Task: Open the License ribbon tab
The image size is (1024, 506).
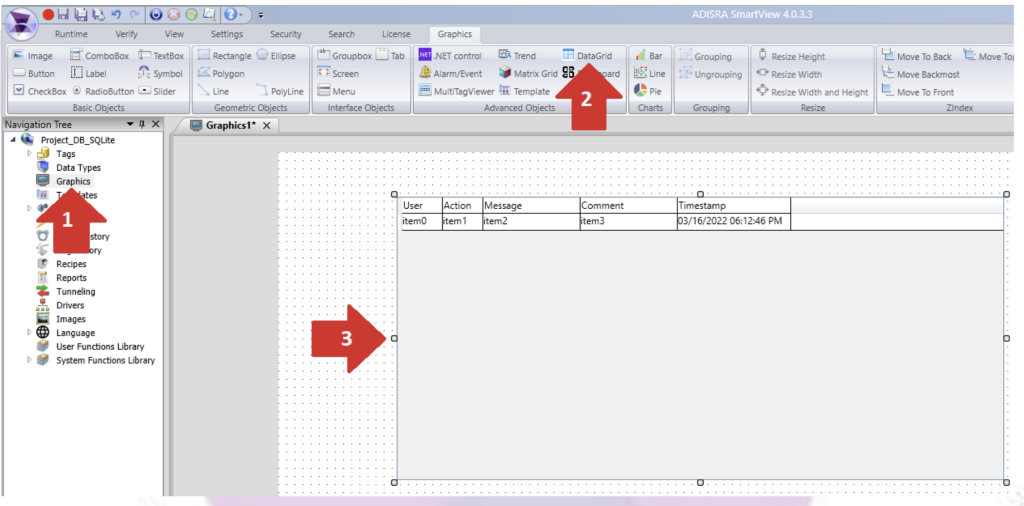Action: [x=396, y=34]
